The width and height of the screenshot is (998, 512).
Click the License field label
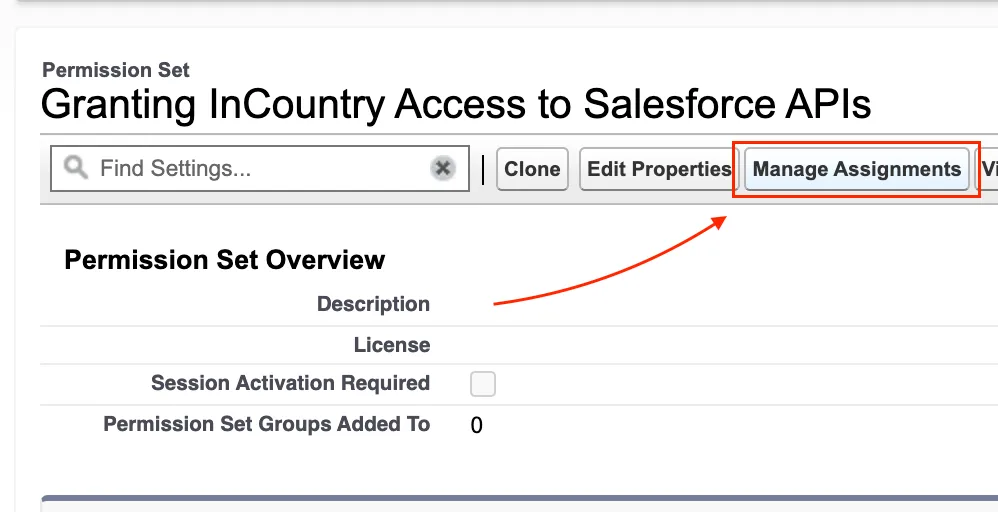(391, 345)
